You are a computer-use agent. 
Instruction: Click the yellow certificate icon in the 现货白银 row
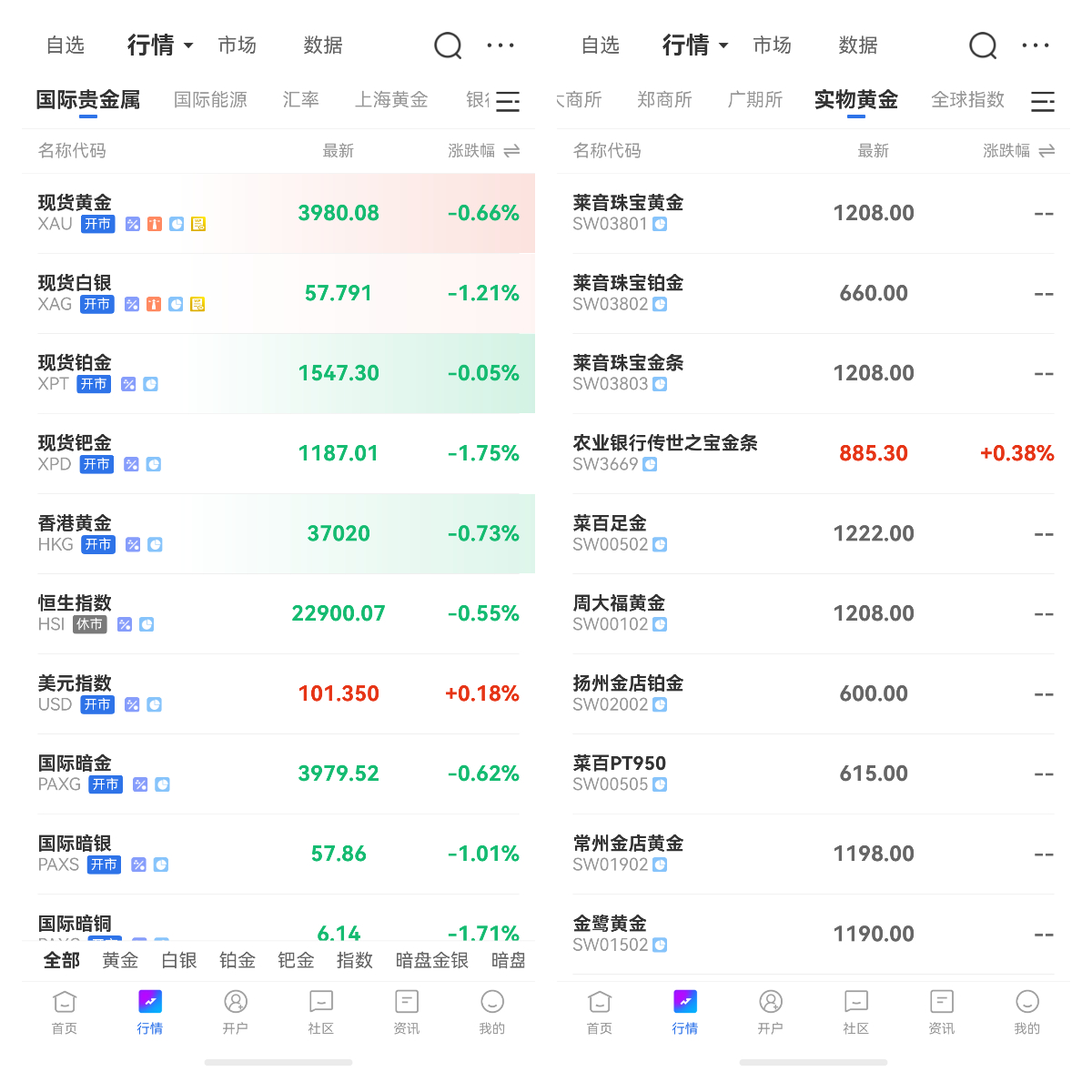click(x=197, y=304)
